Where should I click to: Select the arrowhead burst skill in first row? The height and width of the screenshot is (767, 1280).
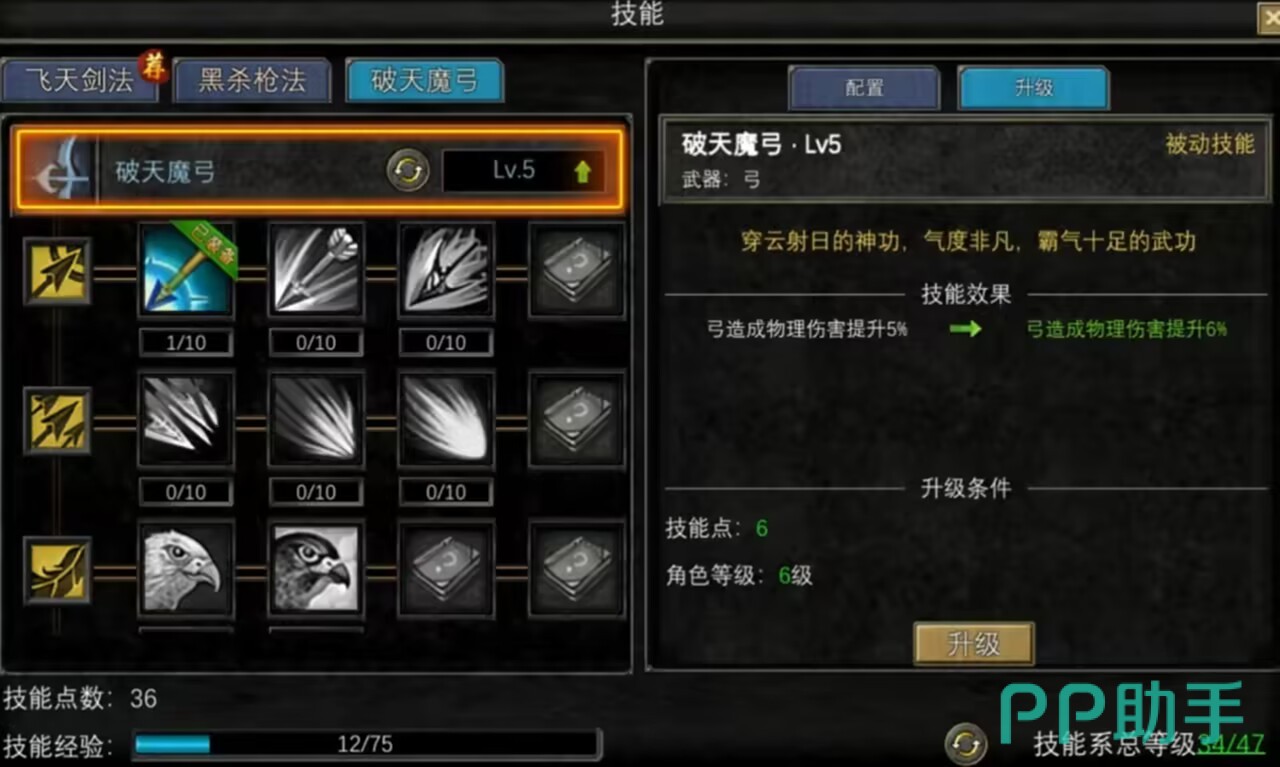446,271
